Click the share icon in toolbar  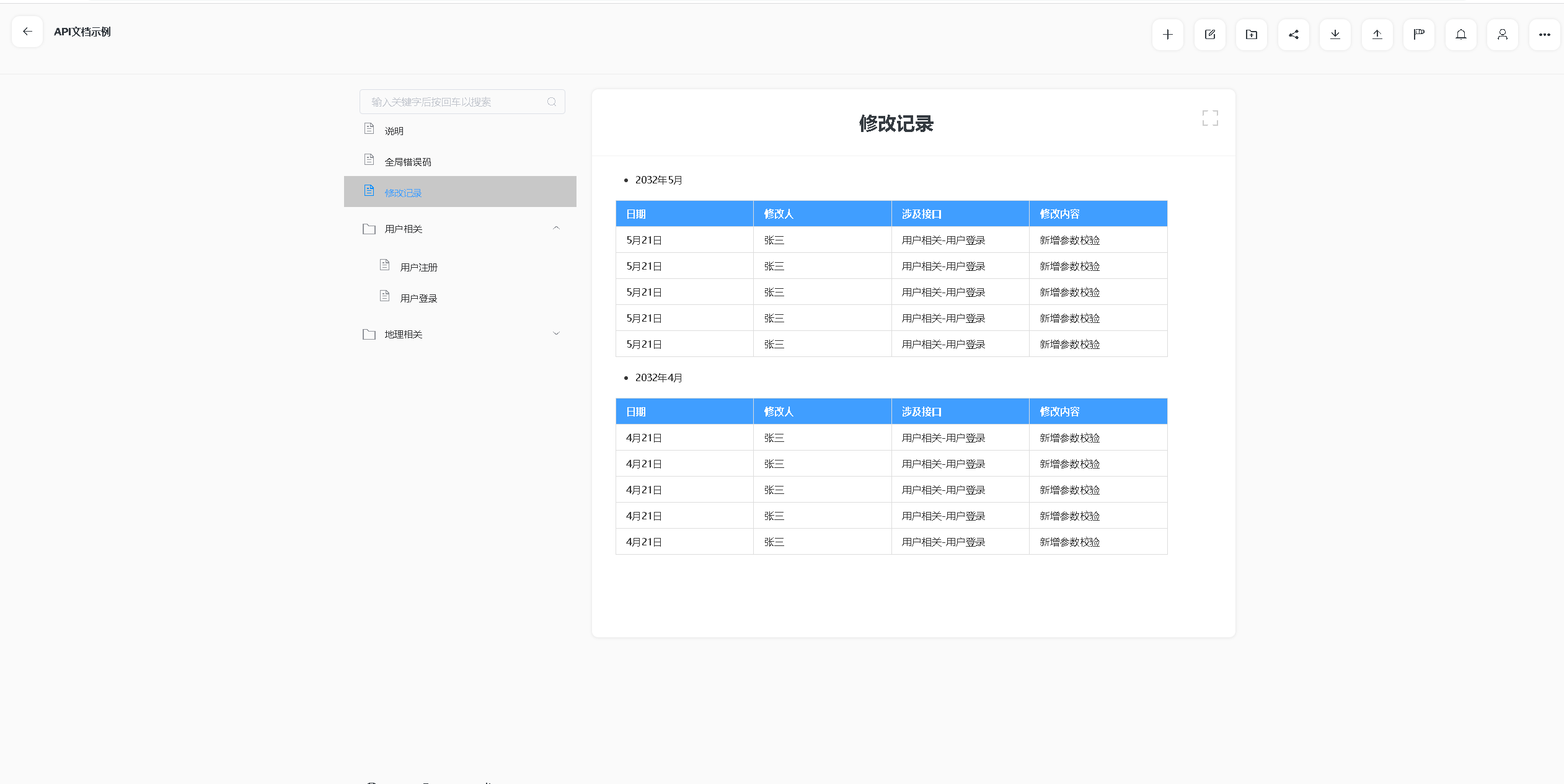point(1293,35)
